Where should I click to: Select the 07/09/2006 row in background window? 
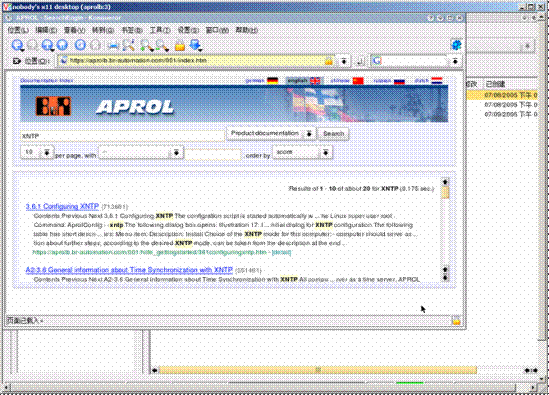click(503, 114)
